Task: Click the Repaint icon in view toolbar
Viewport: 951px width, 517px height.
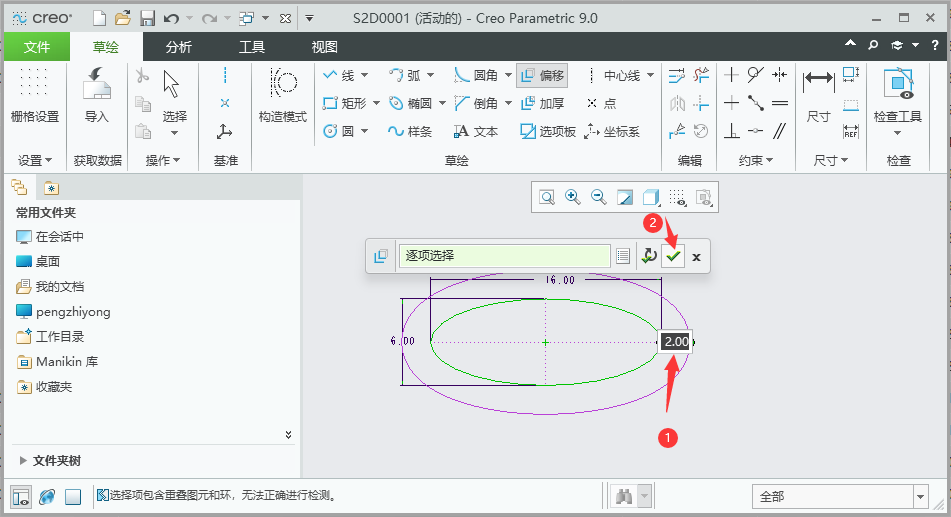Action: tap(625, 197)
